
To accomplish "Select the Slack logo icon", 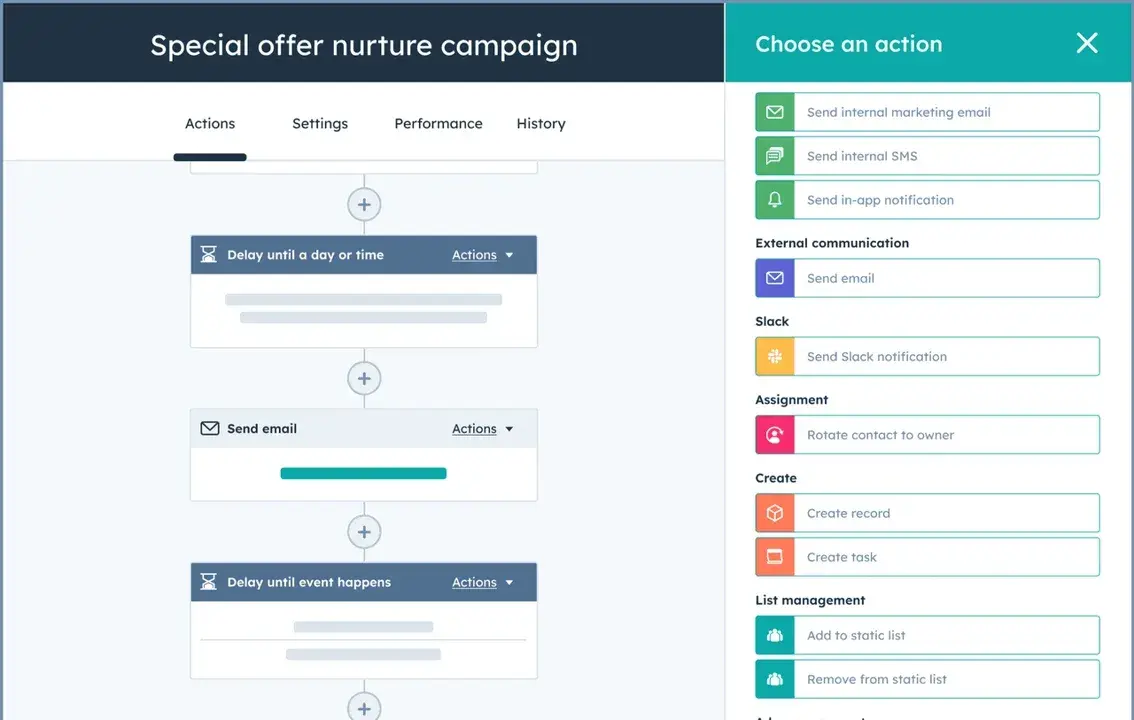I will [x=774, y=356].
